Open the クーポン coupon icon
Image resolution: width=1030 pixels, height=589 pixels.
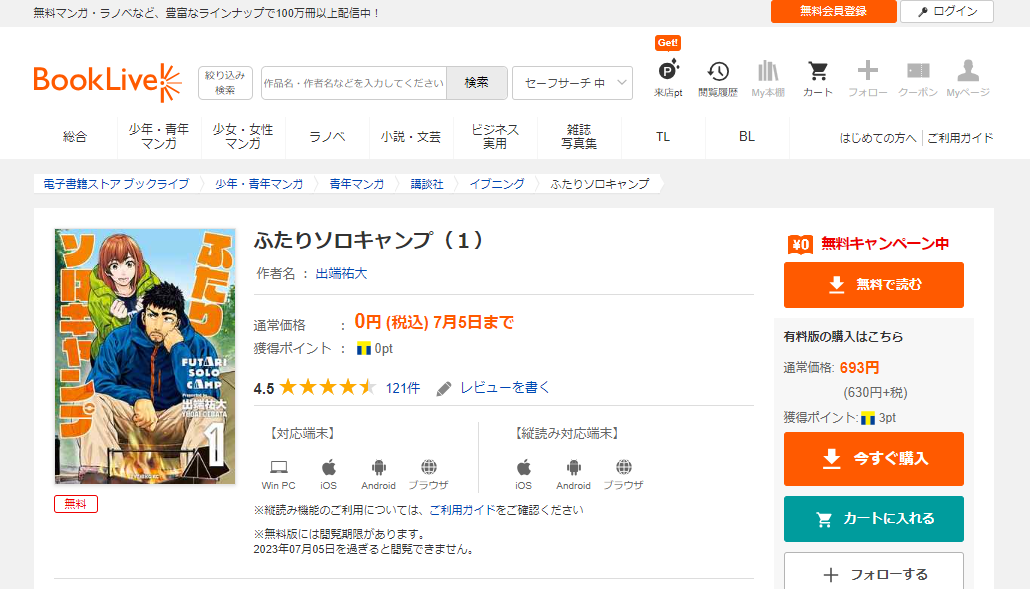coord(917,72)
